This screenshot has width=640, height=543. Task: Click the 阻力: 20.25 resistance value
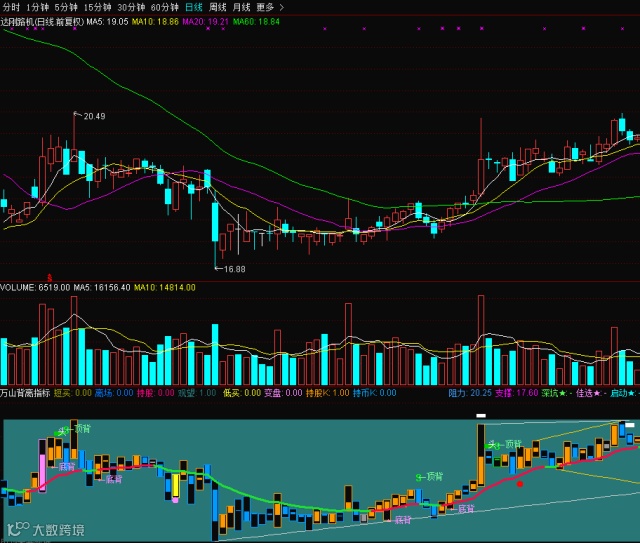tap(470, 393)
